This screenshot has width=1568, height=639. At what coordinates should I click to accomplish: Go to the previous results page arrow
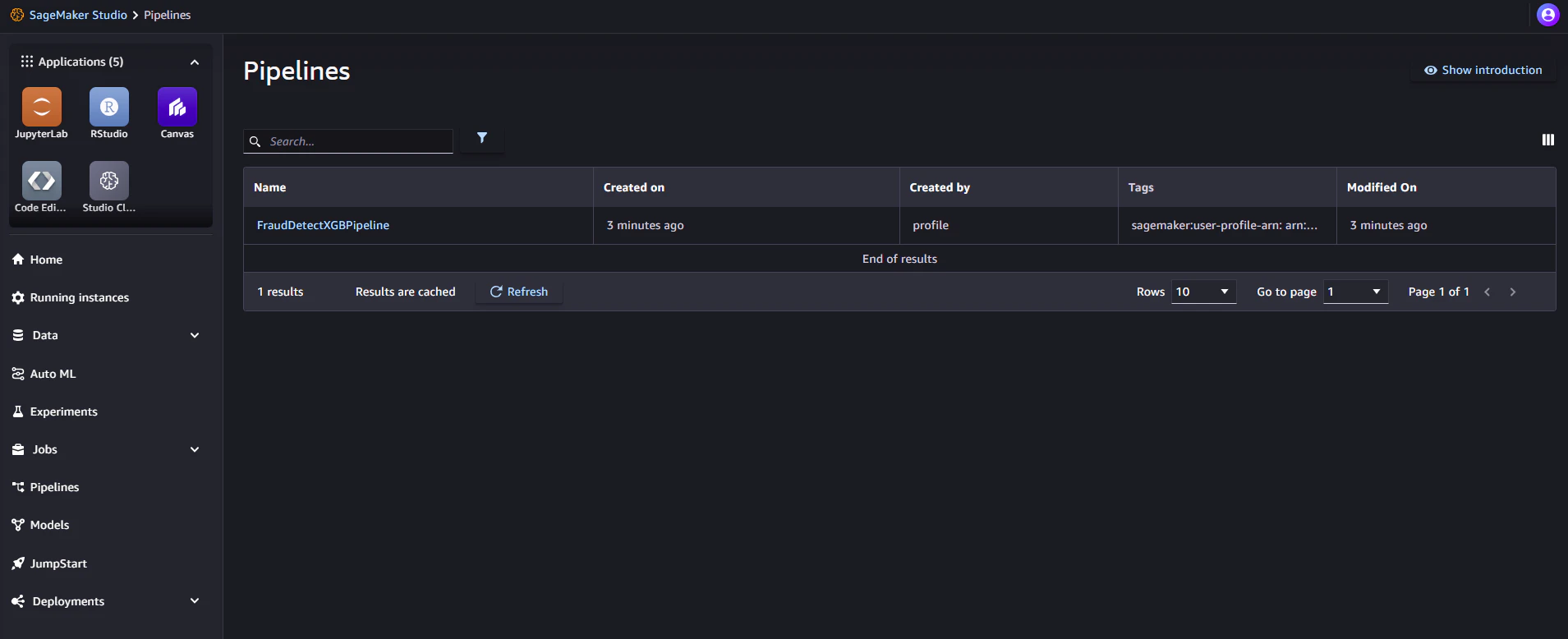(x=1487, y=292)
